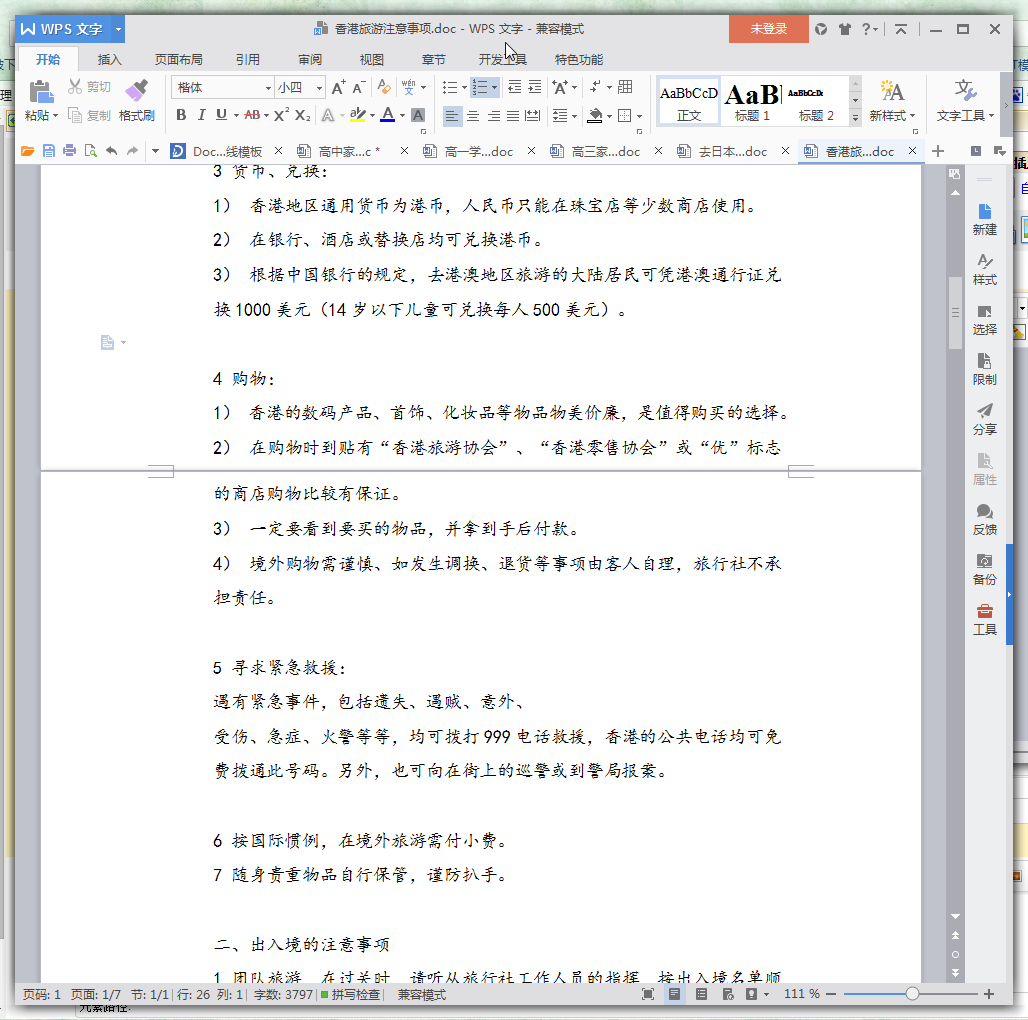Open the 插入 ribbon tab
This screenshot has height=1020, width=1028.
(x=109, y=60)
